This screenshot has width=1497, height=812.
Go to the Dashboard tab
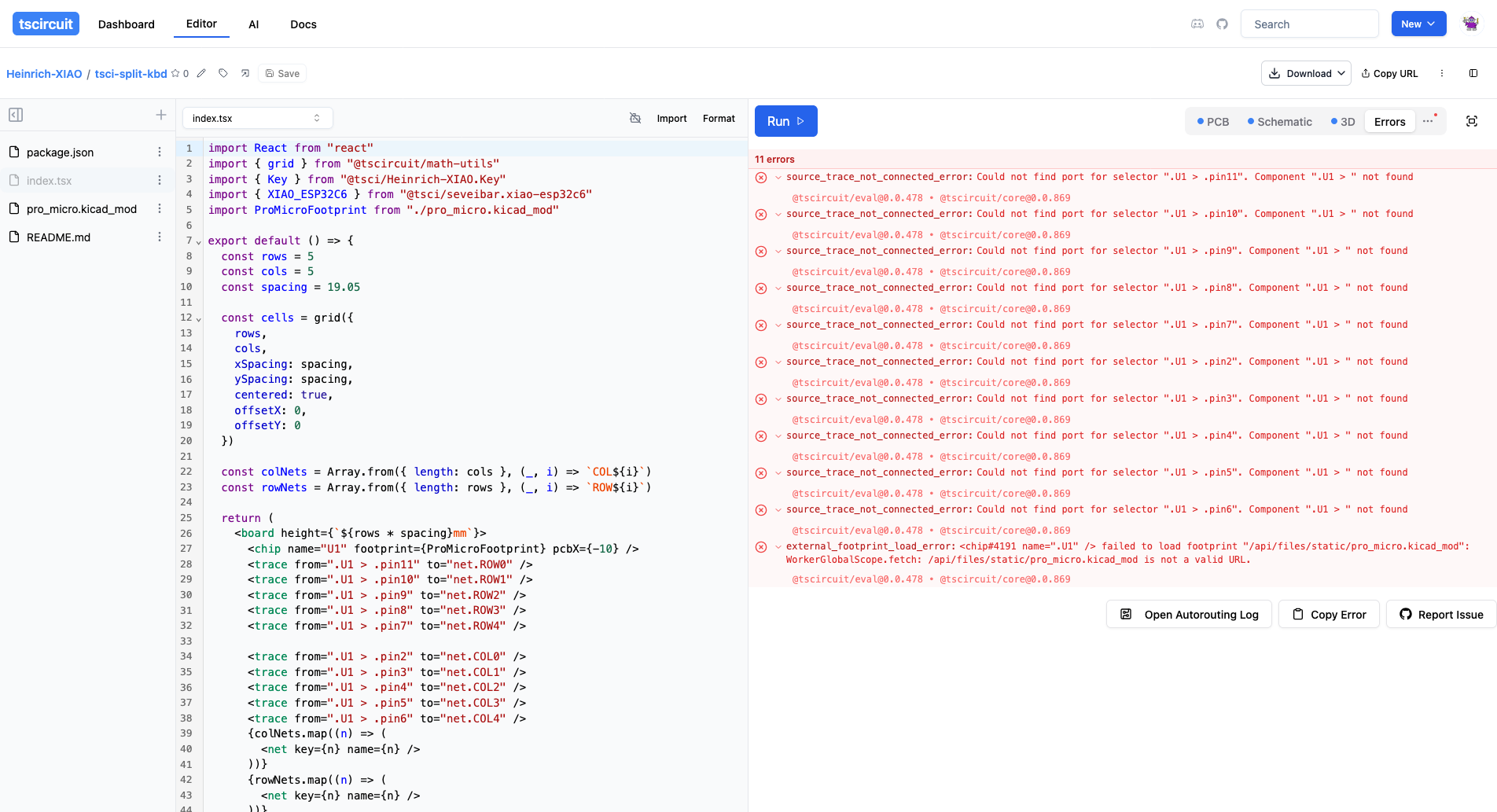pos(126,24)
